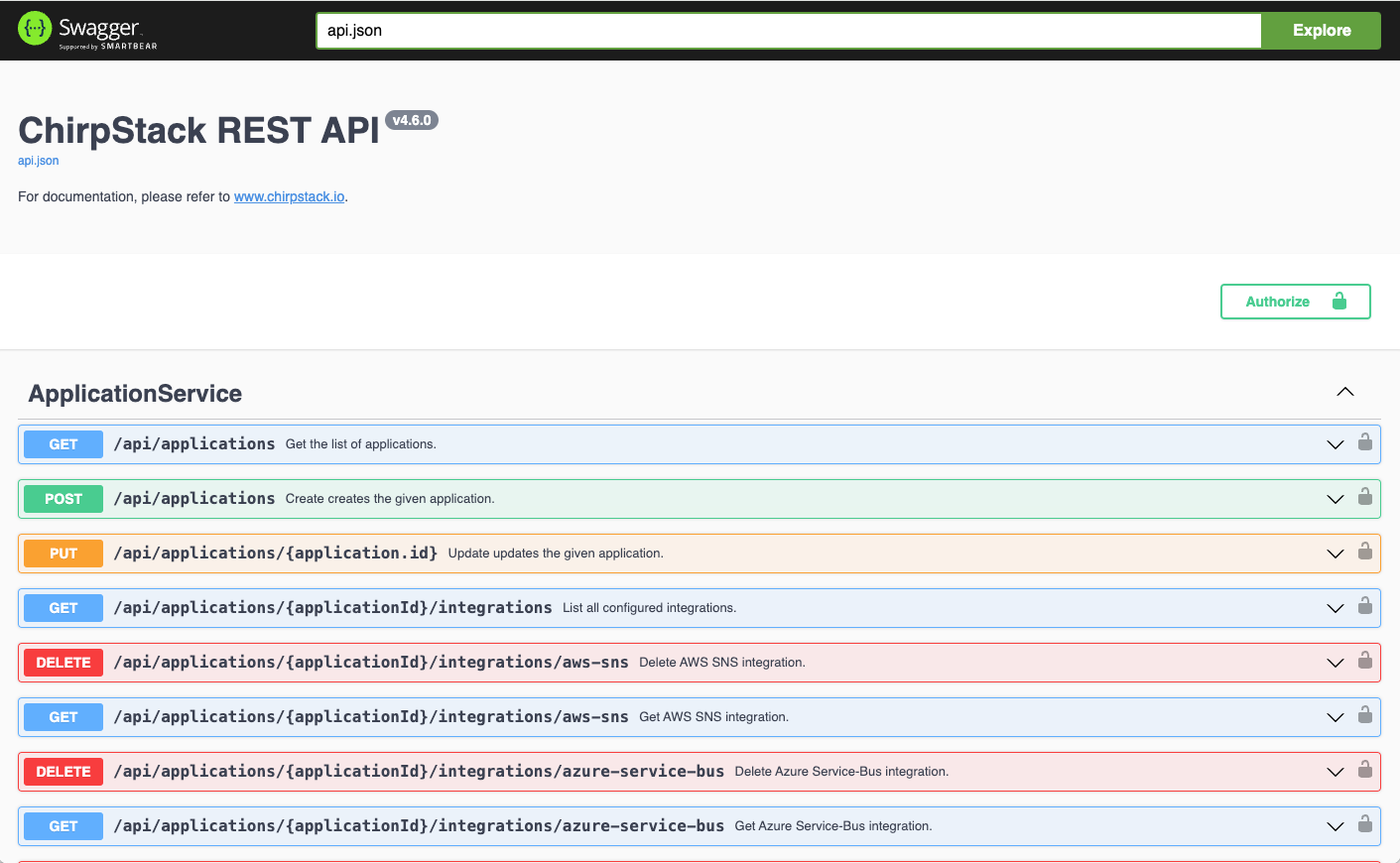Image resolution: width=1400 pixels, height=863 pixels.
Task: Open the www.chirpstack.io link
Action: [x=289, y=196]
